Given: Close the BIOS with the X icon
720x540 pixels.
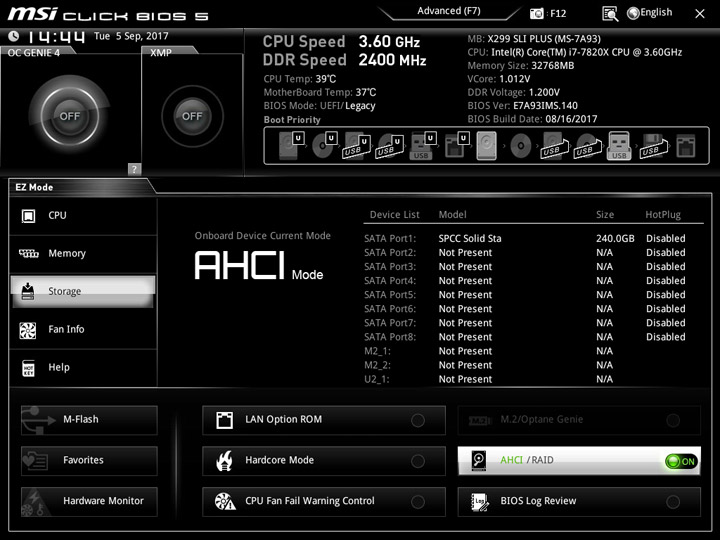Looking at the screenshot, I should 700,14.
